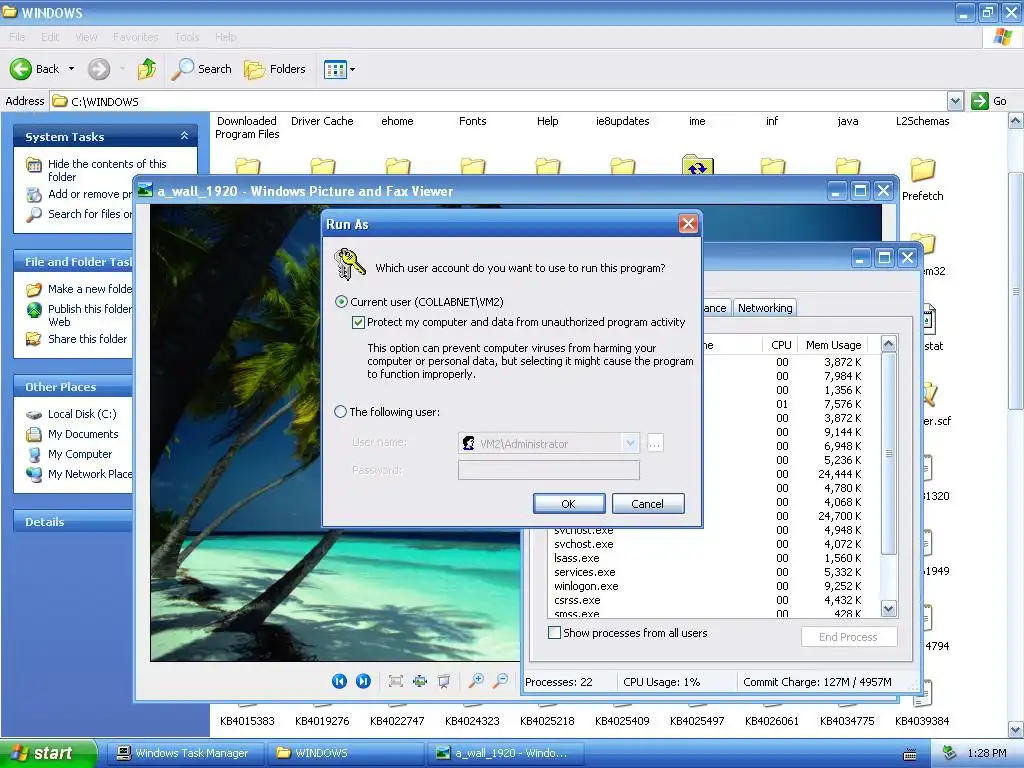The image size is (1024, 768).
Task: Click Hide the contents of this folder
Action: 107,170
